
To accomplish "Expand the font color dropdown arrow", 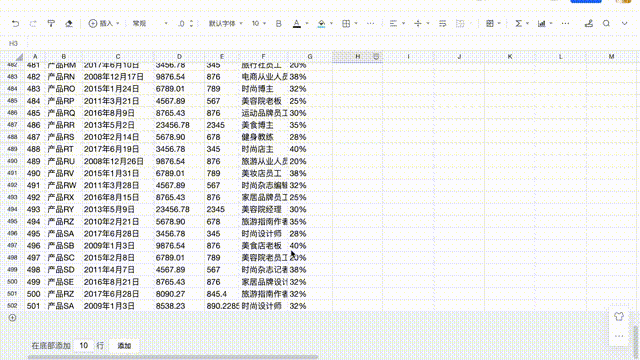I will point(307,24).
